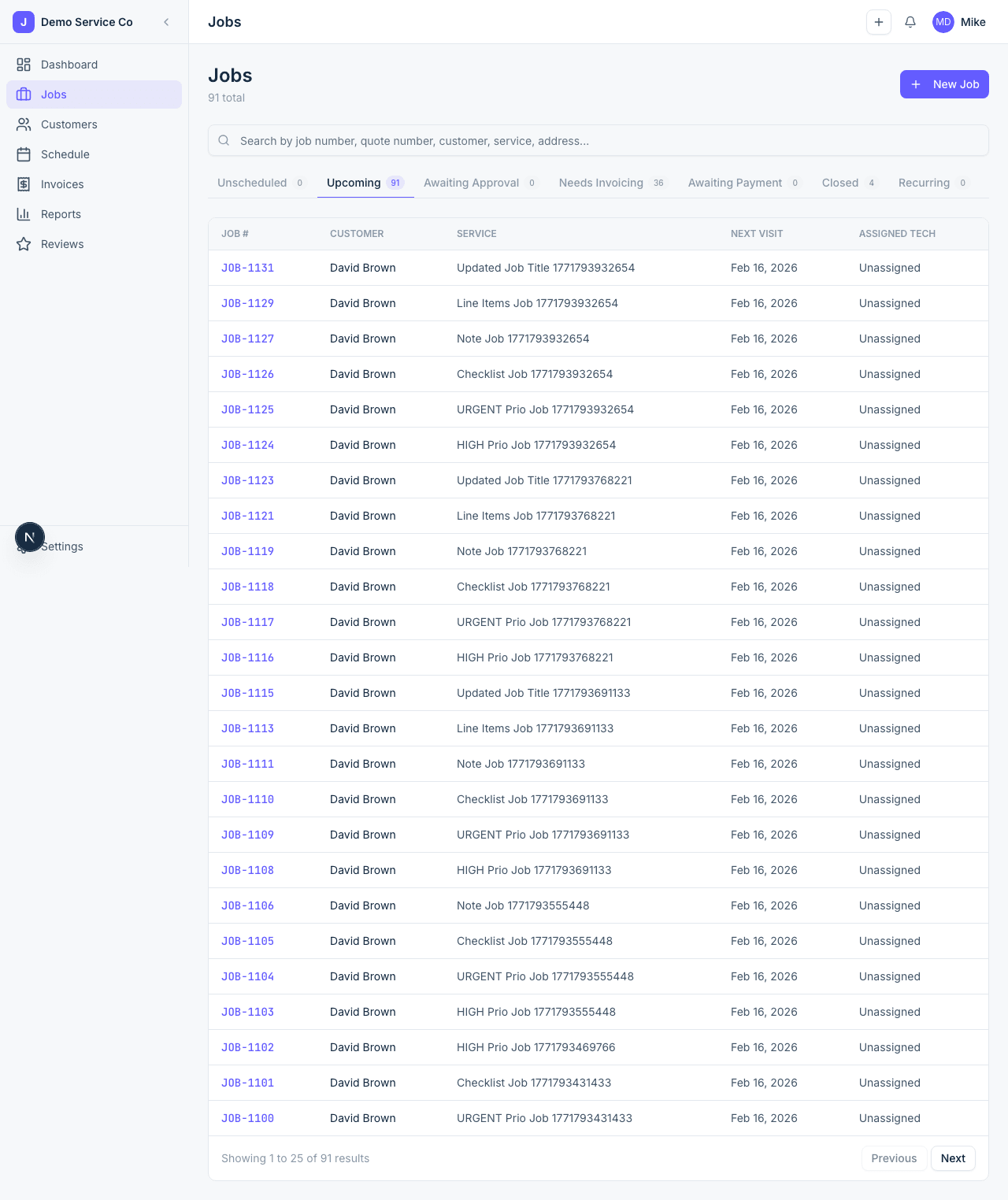Open Invoices page from sidebar
1008x1200 pixels.
(x=94, y=184)
